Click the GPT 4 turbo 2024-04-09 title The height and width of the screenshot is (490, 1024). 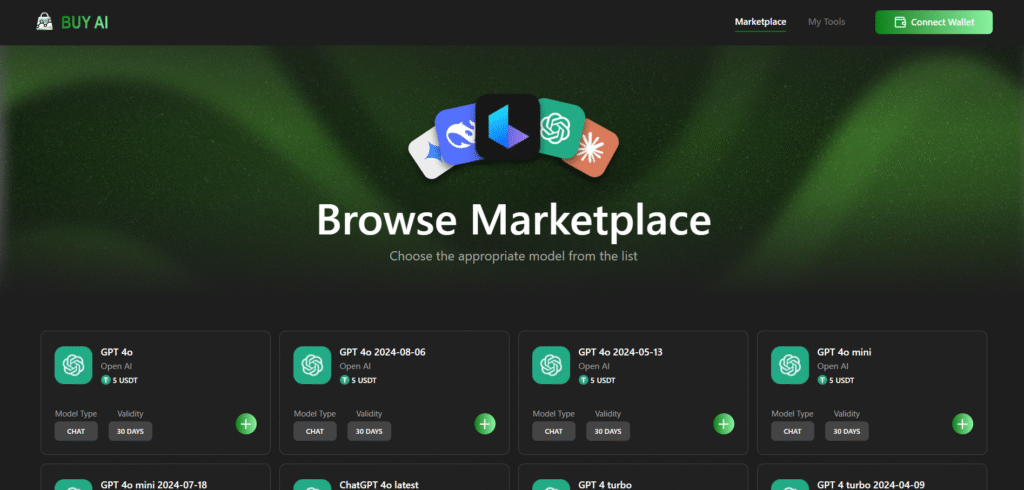click(x=871, y=485)
